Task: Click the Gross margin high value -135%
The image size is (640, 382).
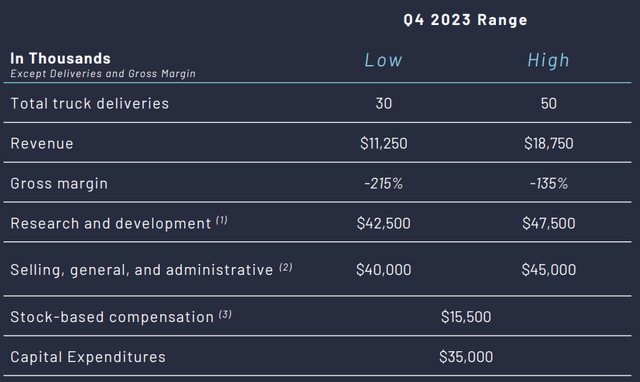Action: click(549, 183)
